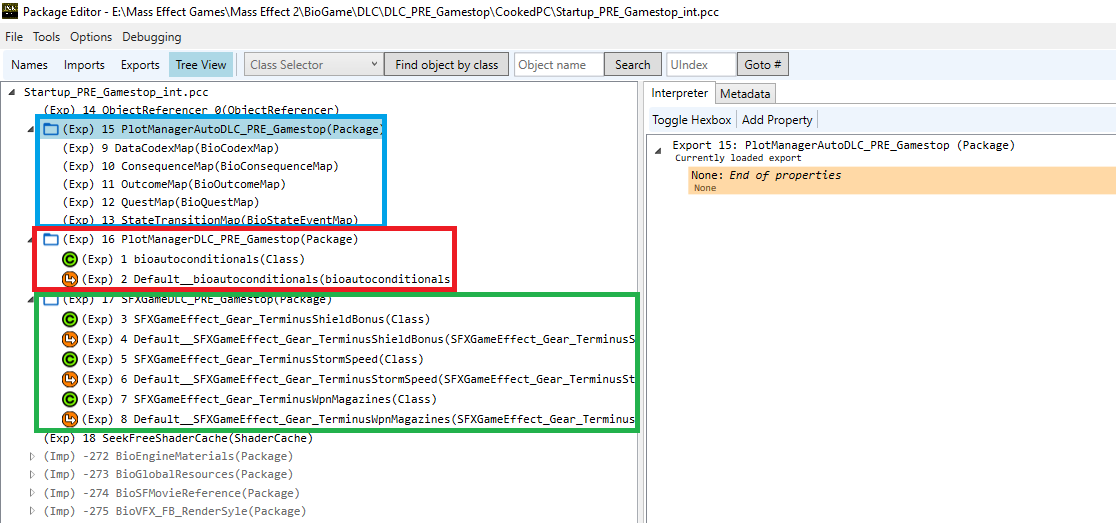1116x523 pixels.
Task: Select BioSFMovieReference import -274 row
Action: pos(172,493)
